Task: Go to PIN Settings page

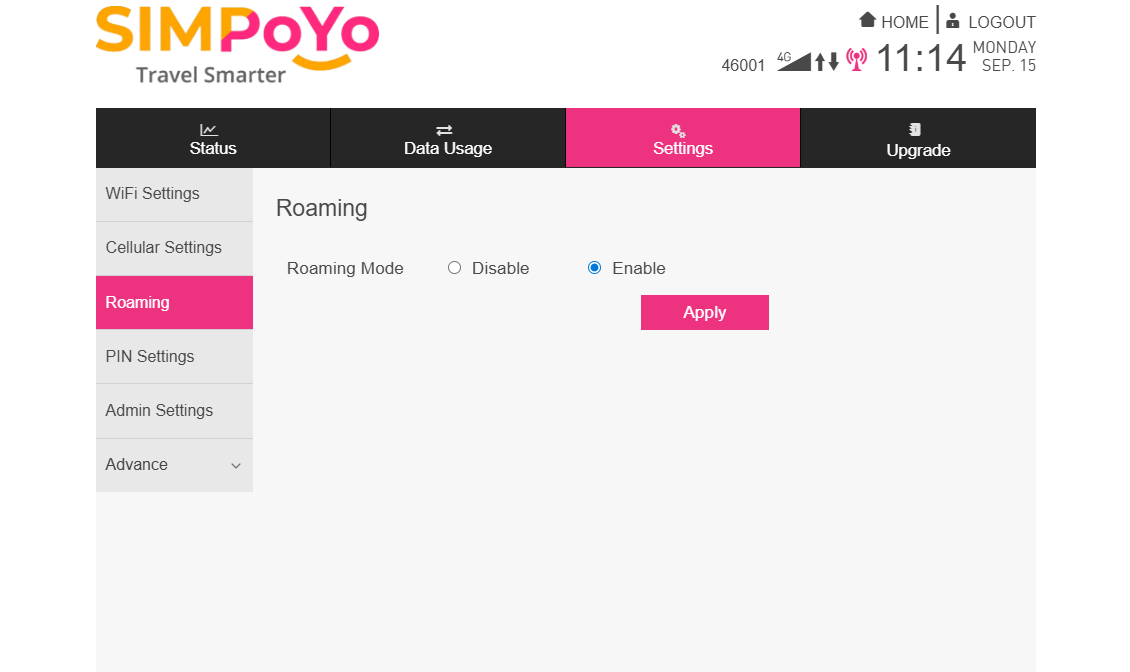Action: tap(150, 357)
